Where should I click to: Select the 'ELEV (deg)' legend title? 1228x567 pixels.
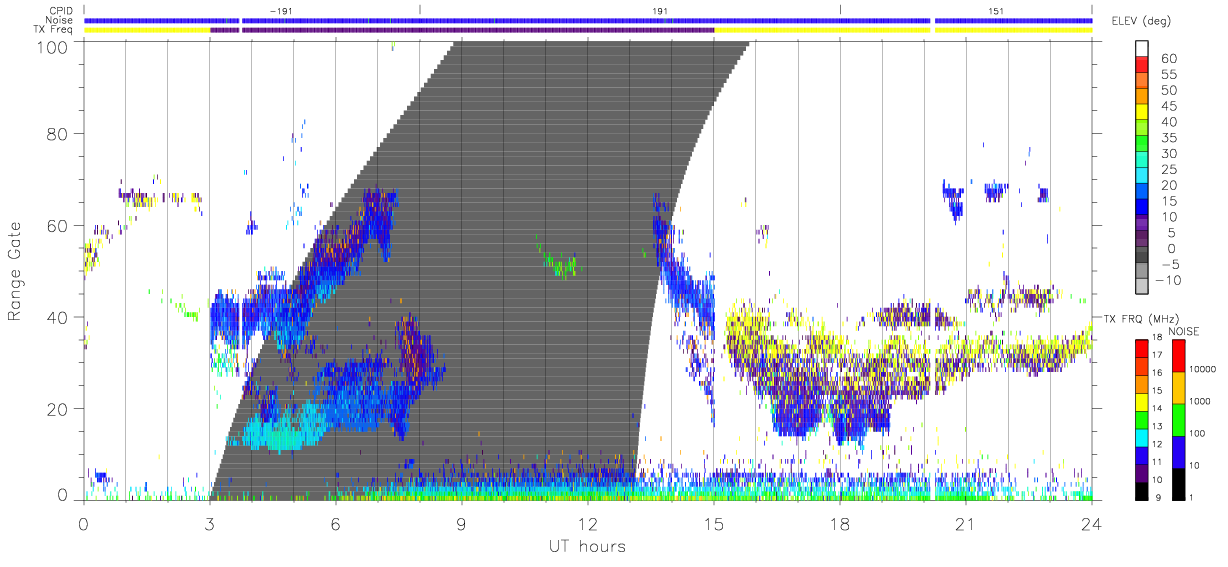tap(1140, 21)
